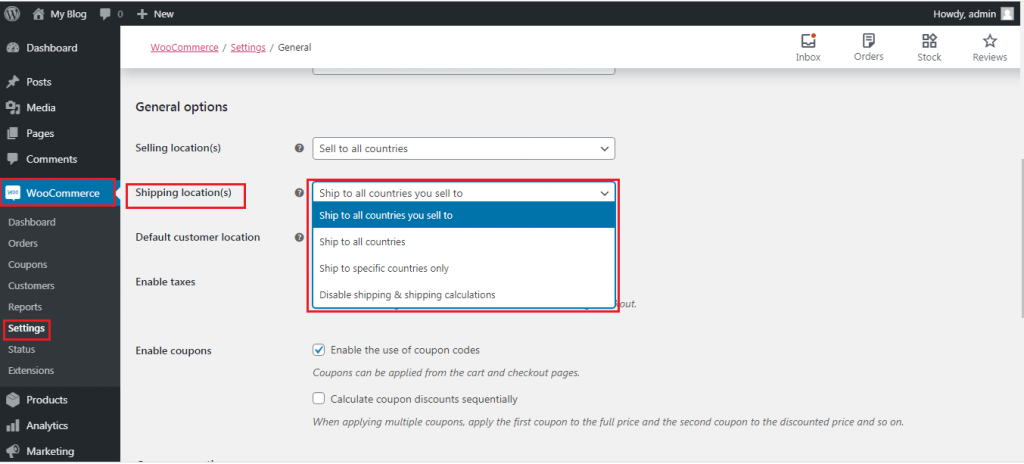1024x464 pixels.
Task: Click the 'General options' heading
Action: click(x=182, y=107)
